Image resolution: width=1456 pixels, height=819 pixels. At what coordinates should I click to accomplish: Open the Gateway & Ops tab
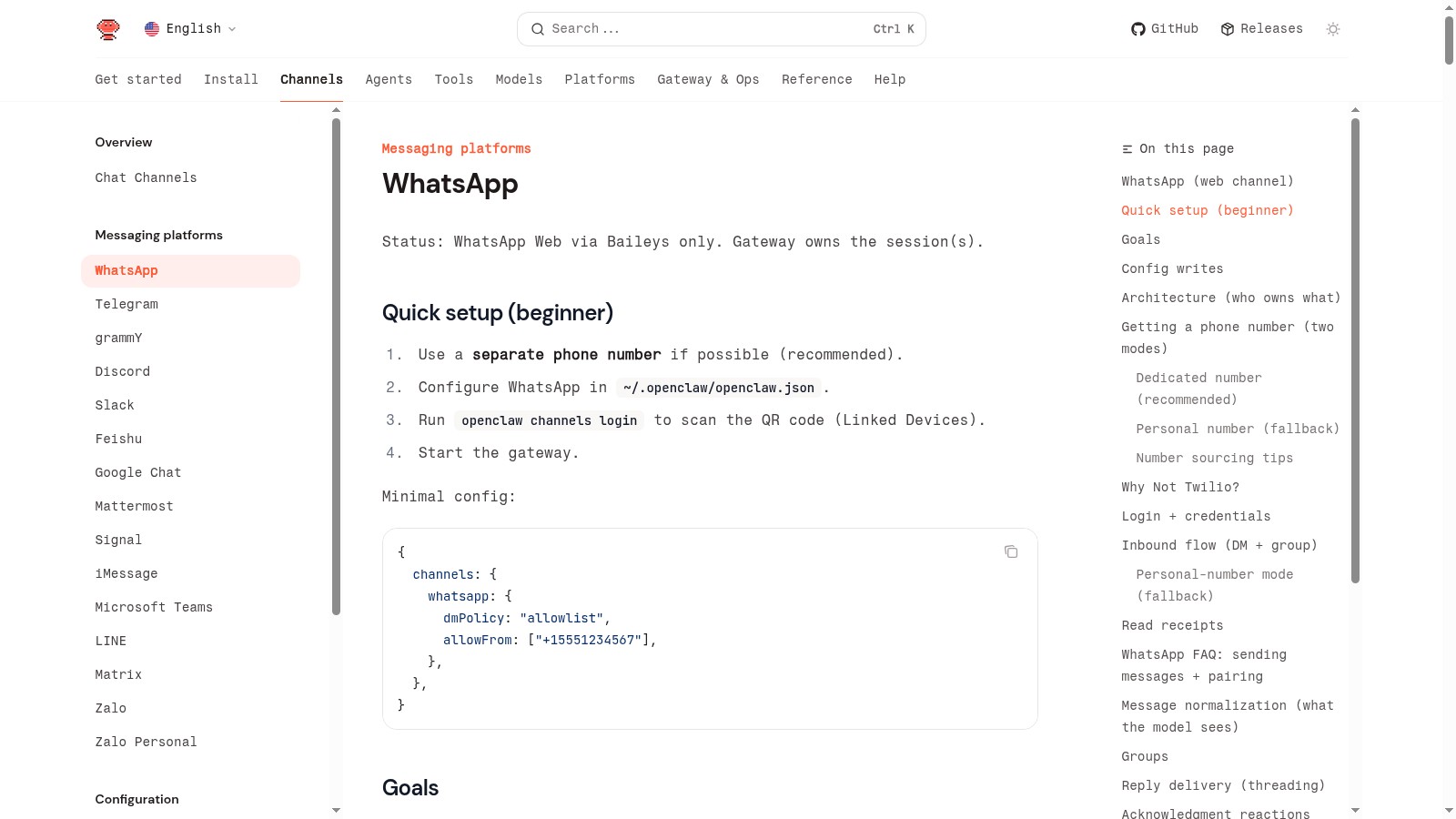[708, 80]
